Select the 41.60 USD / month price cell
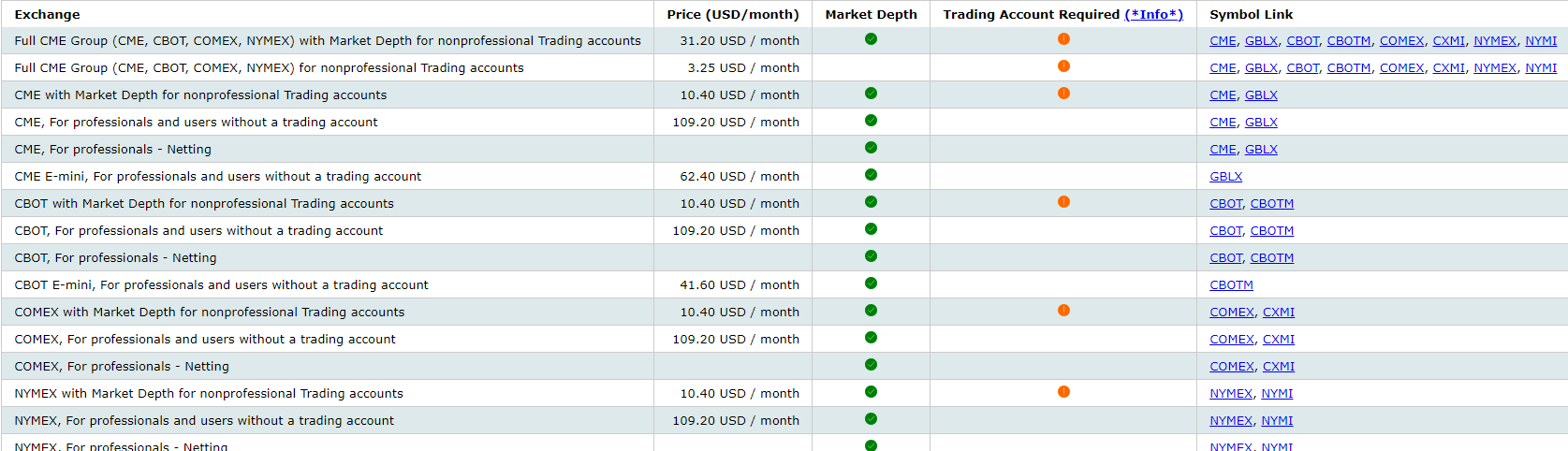The height and width of the screenshot is (451, 1568). [740, 285]
